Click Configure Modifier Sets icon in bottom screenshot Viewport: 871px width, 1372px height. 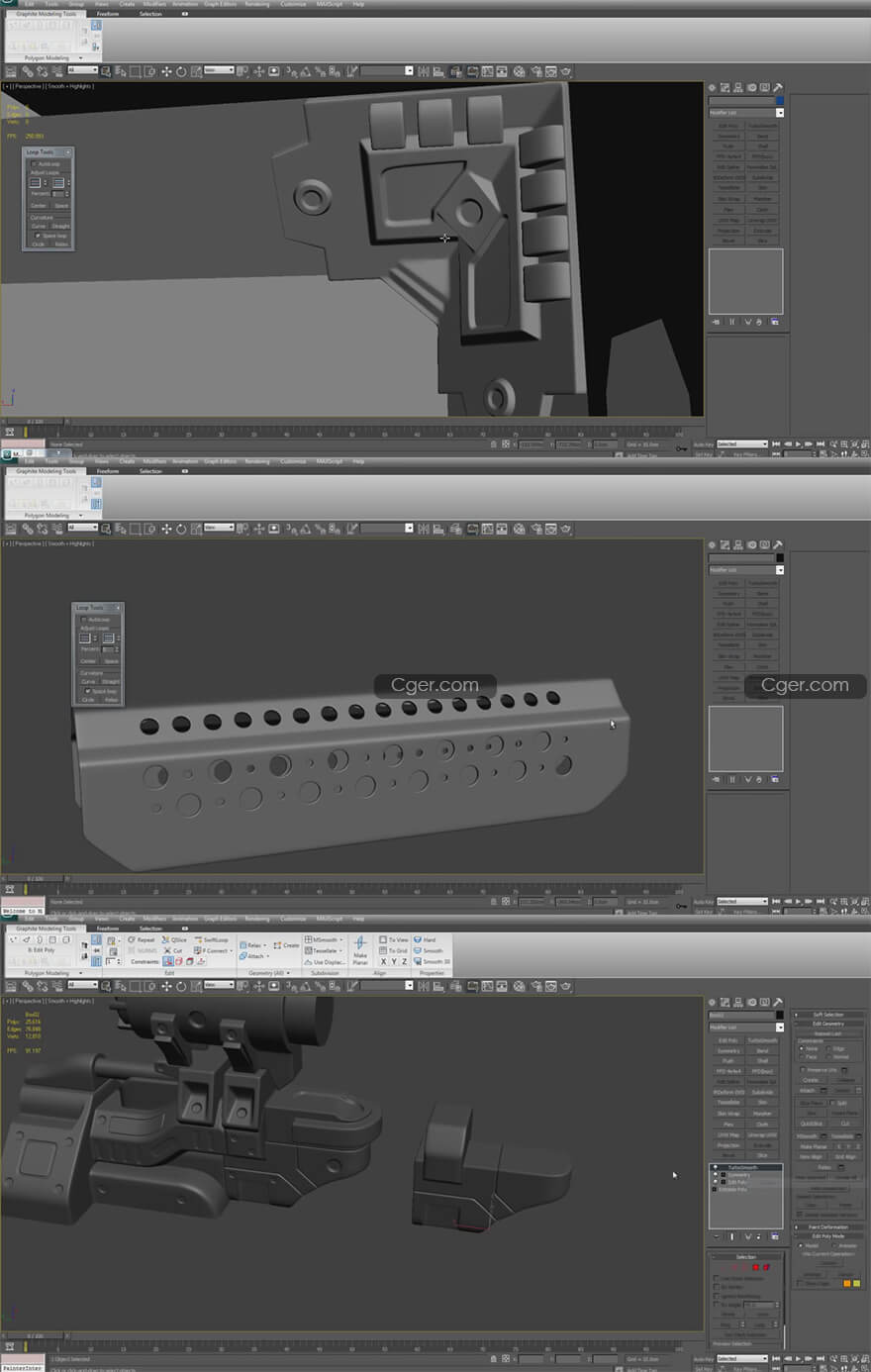[x=775, y=1236]
